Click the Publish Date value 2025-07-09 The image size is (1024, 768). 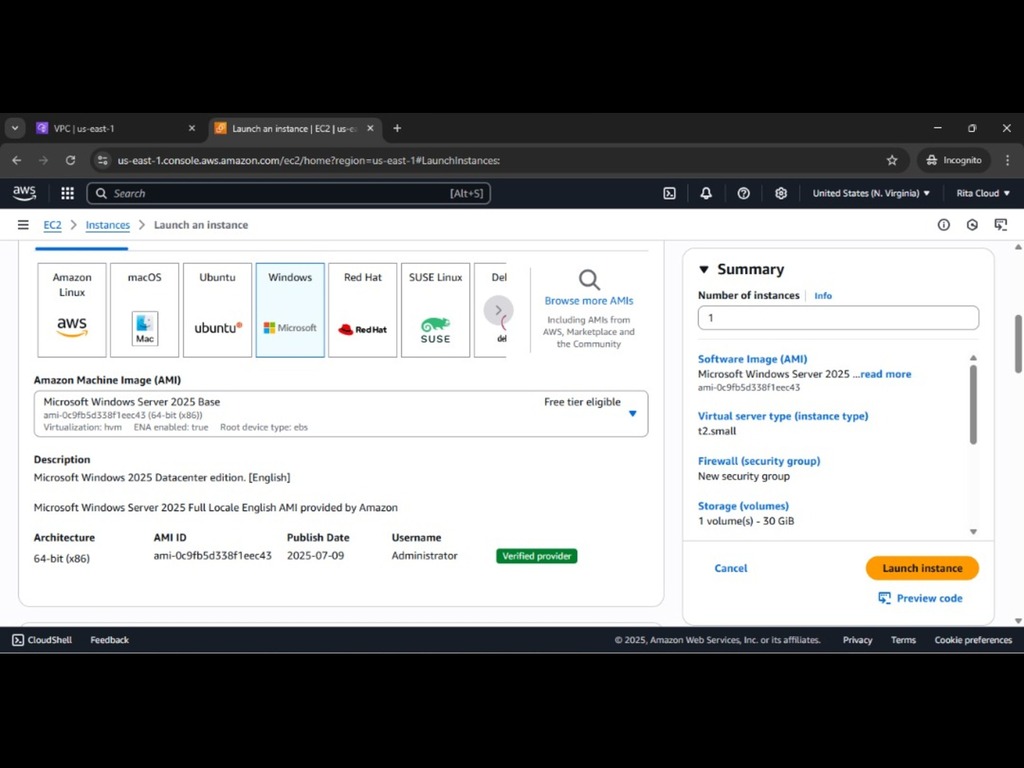pos(315,556)
